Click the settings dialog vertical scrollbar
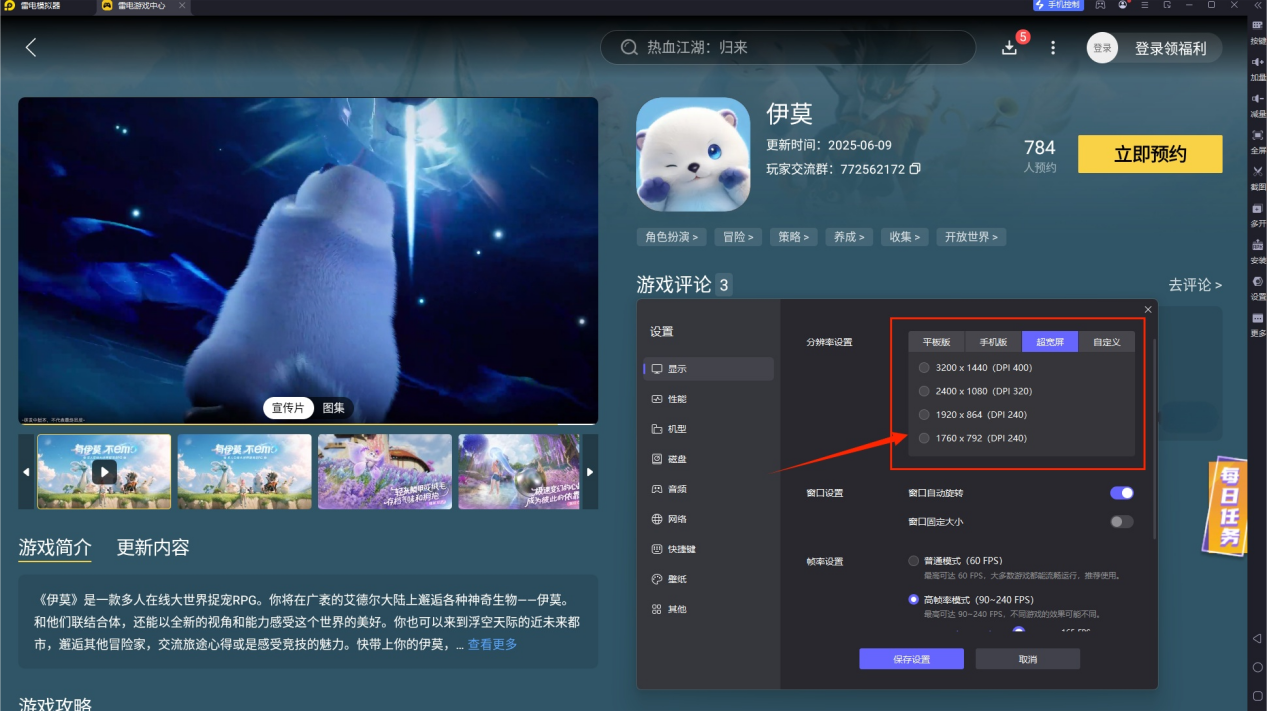 coord(1154,440)
